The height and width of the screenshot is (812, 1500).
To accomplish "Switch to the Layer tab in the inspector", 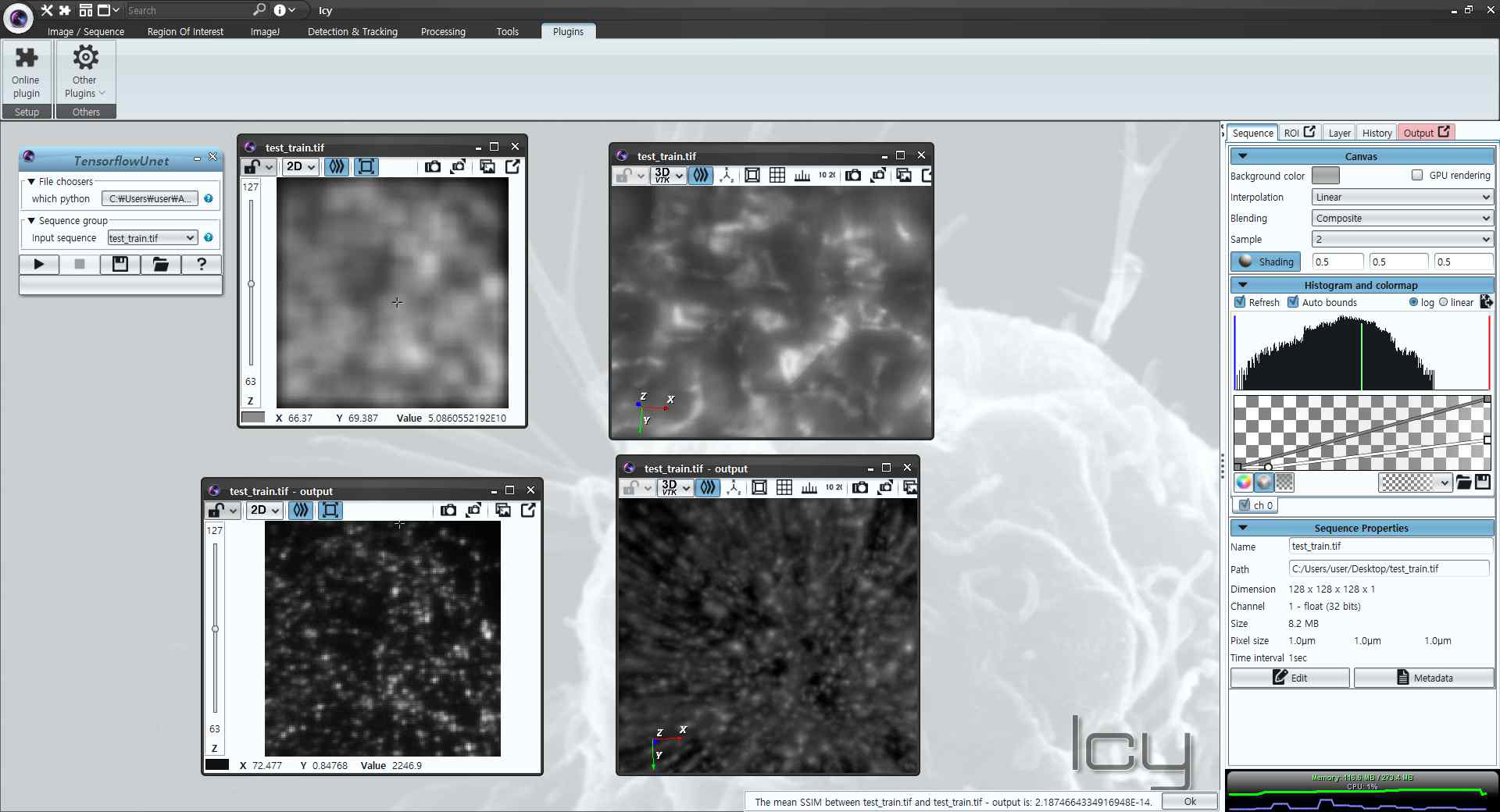I will coord(1339,133).
